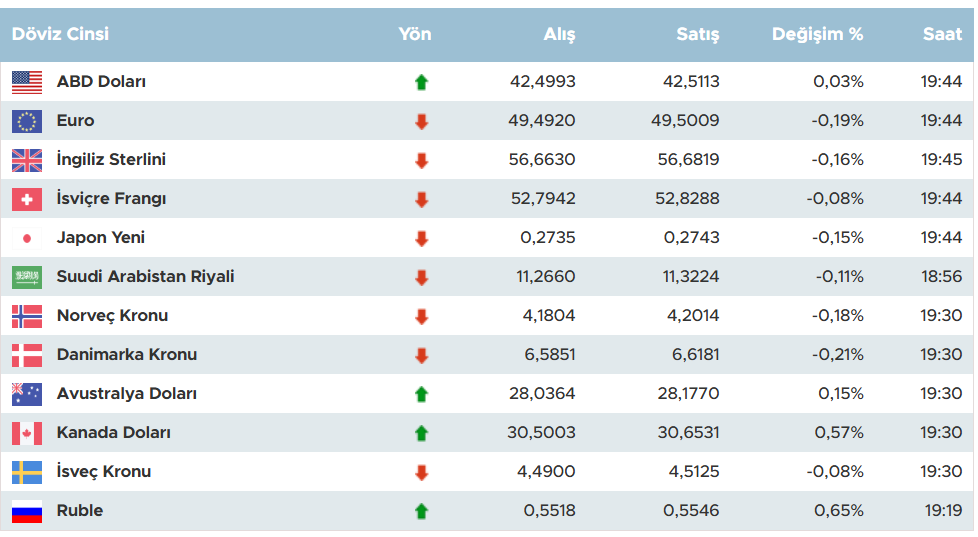This screenshot has height=537, width=978.
Task: Click the Russia flag icon
Action: (27, 511)
